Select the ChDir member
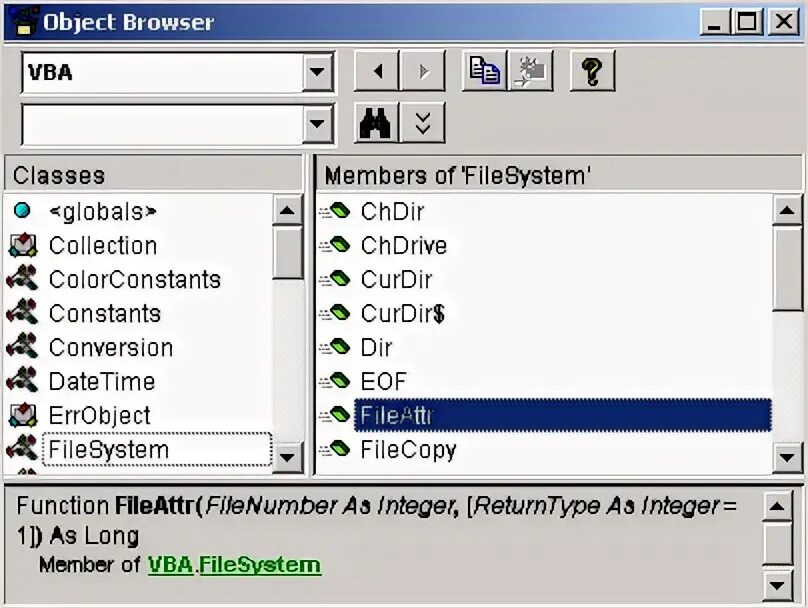Screen dimensions: 808x608 tap(392, 212)
